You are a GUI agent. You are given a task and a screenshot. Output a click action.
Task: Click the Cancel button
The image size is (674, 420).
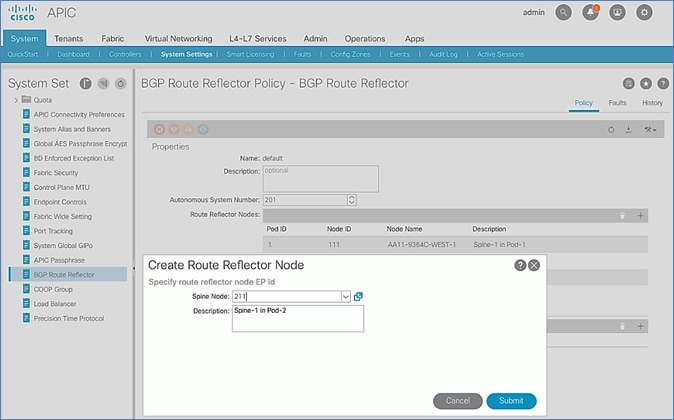(458, 401)
